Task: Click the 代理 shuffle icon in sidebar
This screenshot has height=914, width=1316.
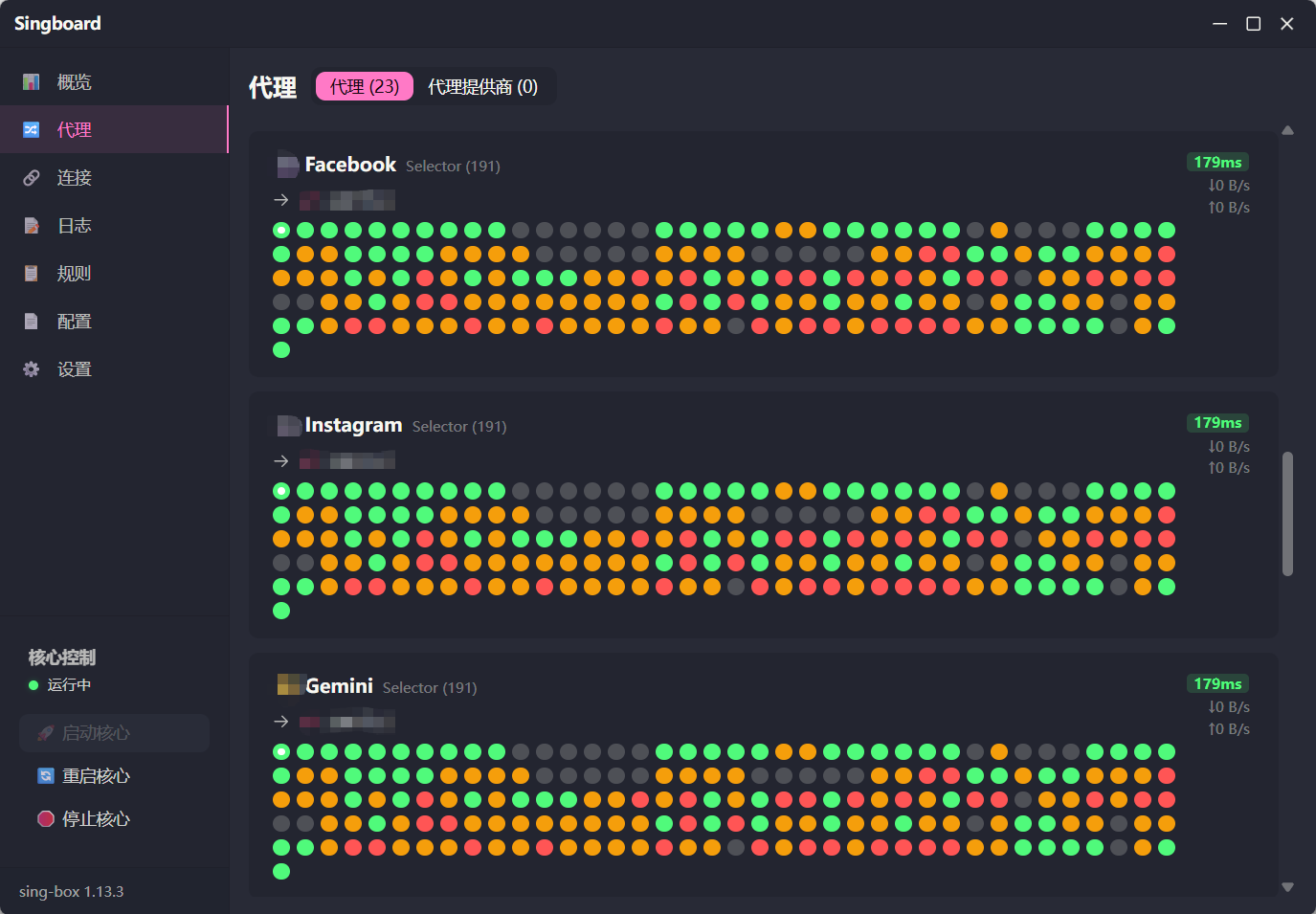Action: point(32,130)
